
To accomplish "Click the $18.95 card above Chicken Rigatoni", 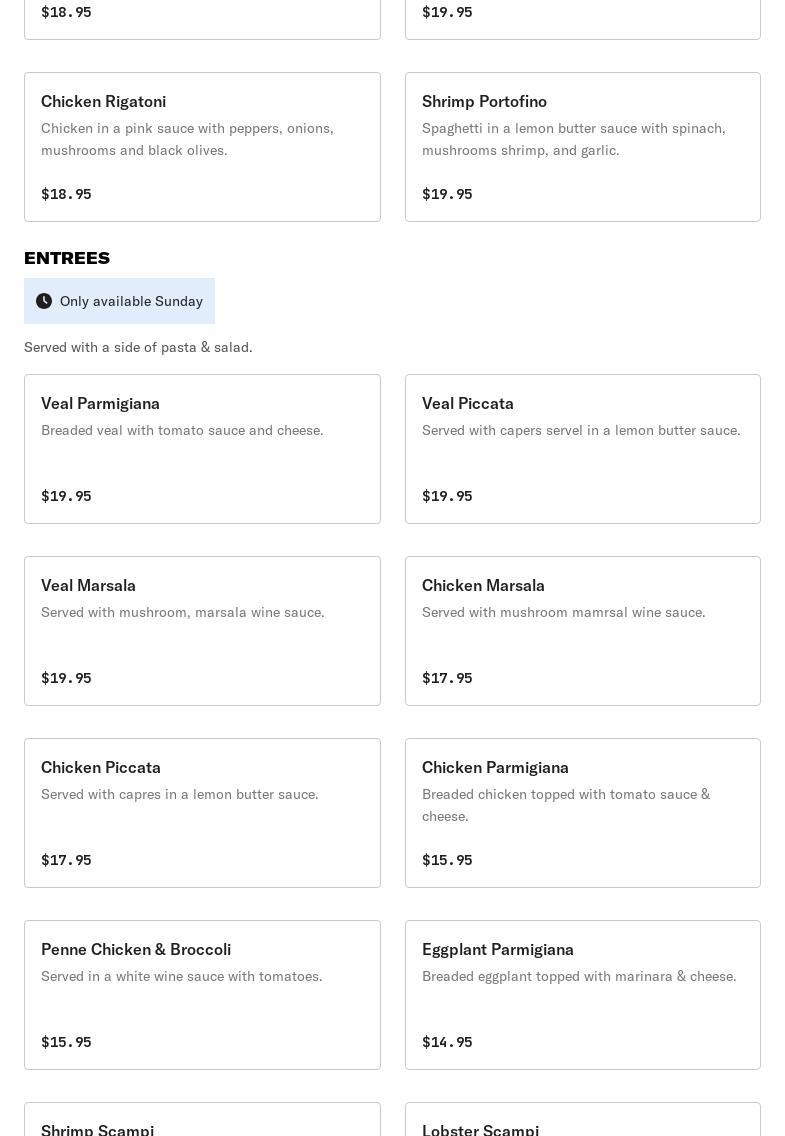I will click(x=202, y=17).
